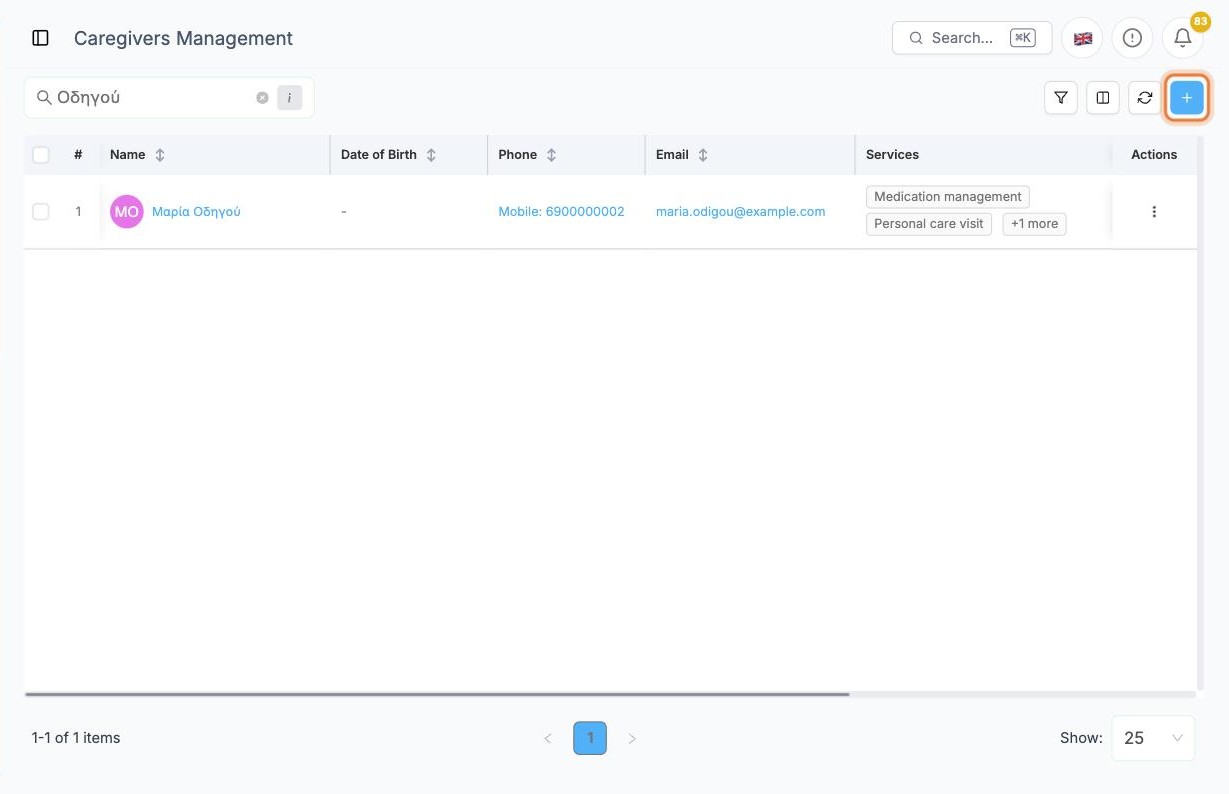This screenshot has width=1229, height=794.
Task: Open the maria.odigou@example.com email link
Action: point(740,212)
